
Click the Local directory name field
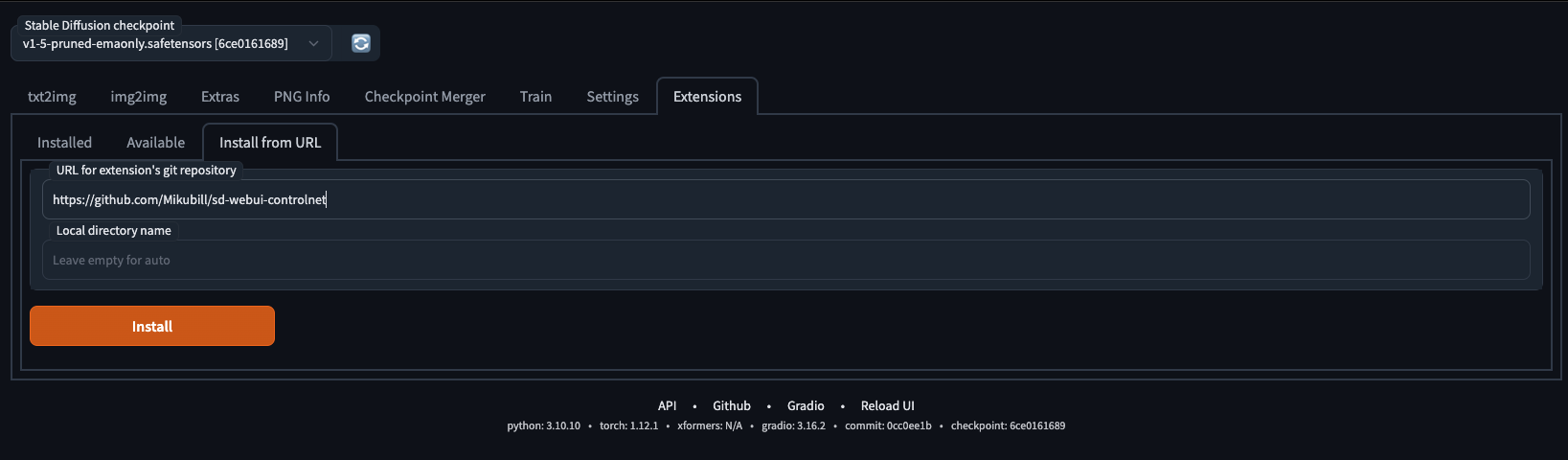pos(785,260)
